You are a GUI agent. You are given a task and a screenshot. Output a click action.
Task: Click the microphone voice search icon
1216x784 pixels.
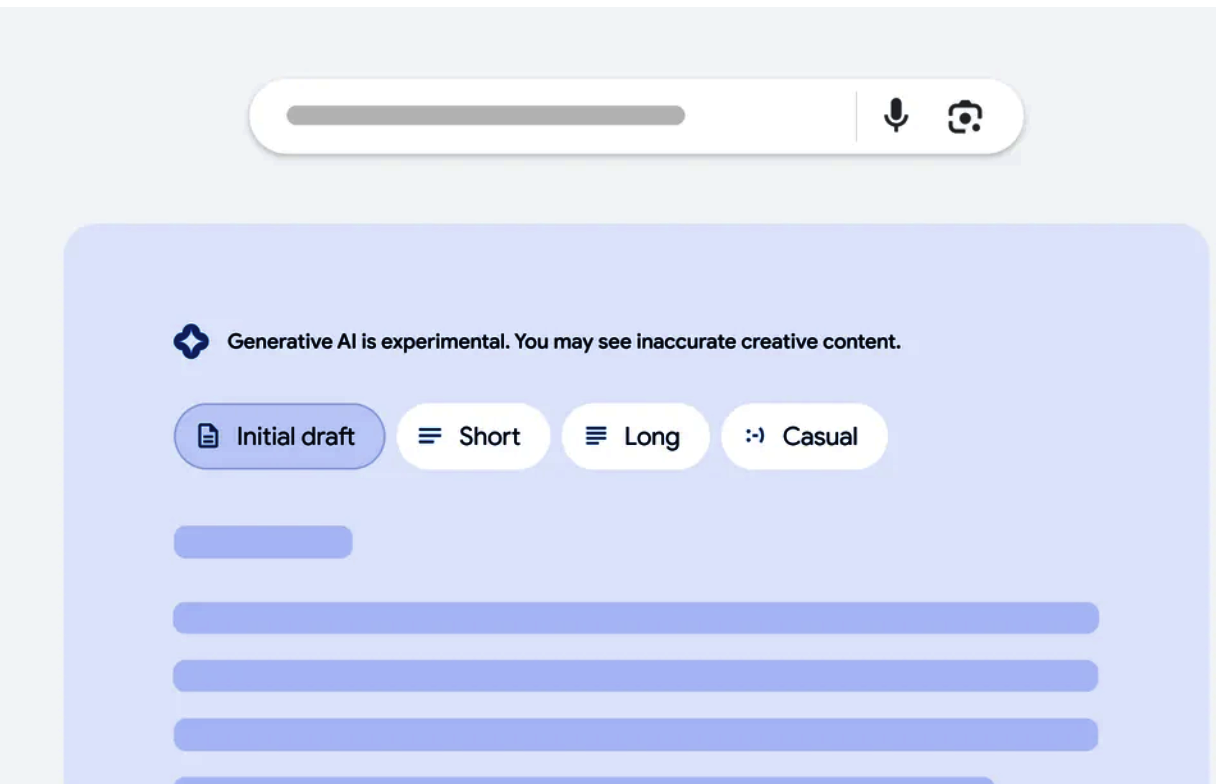click(896, 116)
